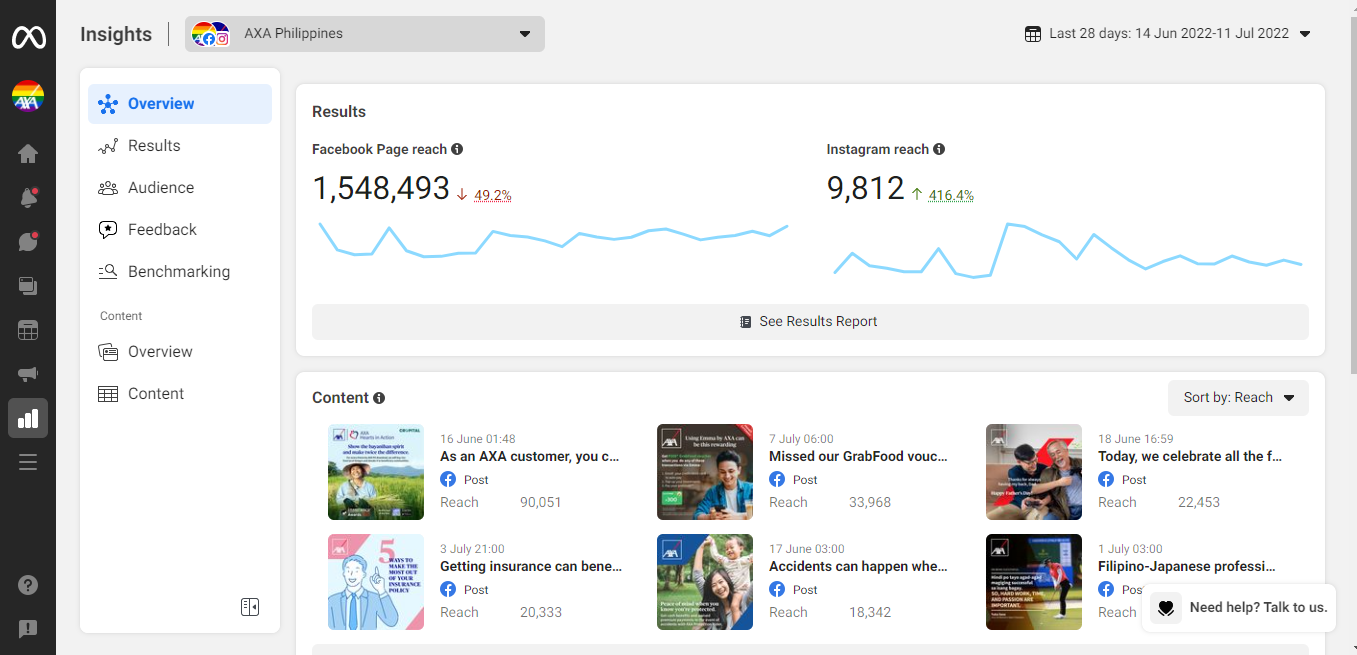Open post 'Accidents can happen whe...'
The width and height of the screenshot is (1357, 655).
858,567
